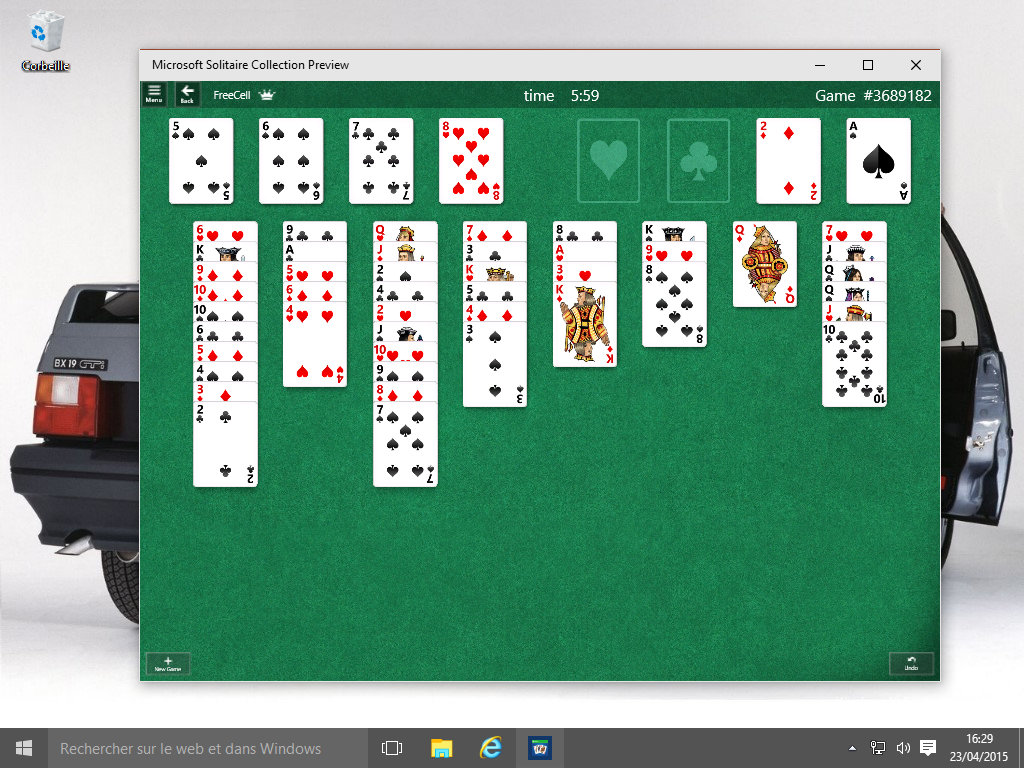Launch Internet Explorer from the taskbar
The height and width of the screenshot is (768, 1024).
(490, 748)
